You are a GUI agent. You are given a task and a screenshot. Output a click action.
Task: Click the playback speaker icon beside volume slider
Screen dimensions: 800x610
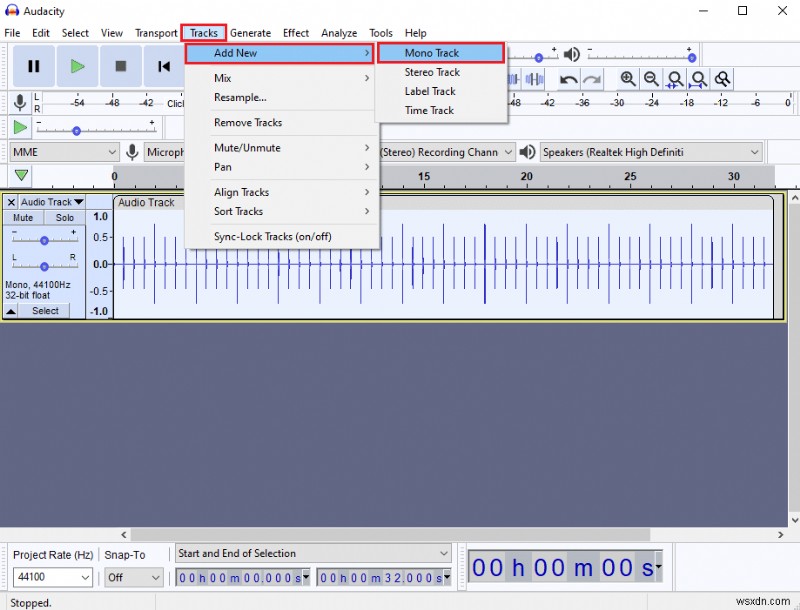572,55
